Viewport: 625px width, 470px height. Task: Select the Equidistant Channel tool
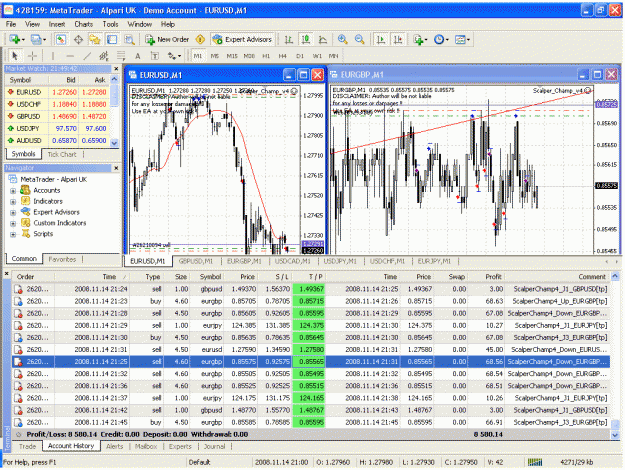pos(104,56)
